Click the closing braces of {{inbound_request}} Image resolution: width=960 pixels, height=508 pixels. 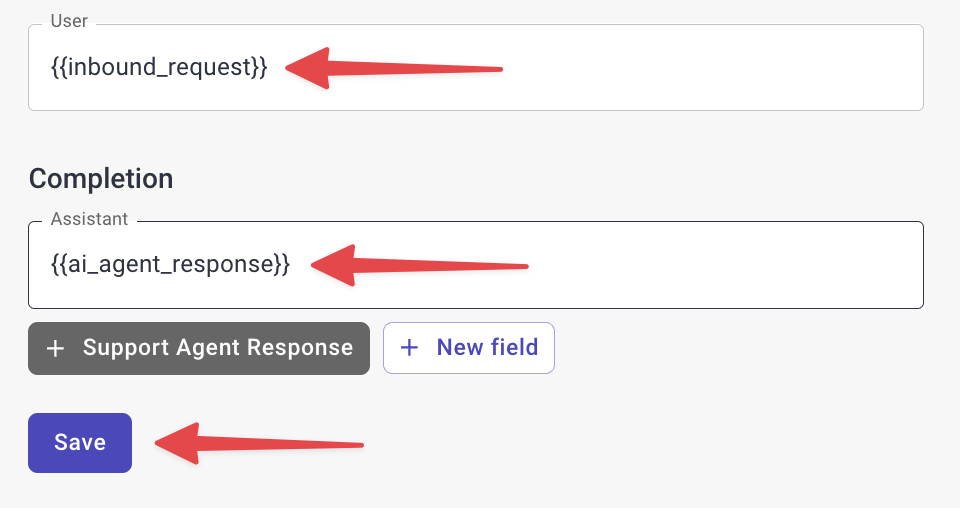click(259, 68)
